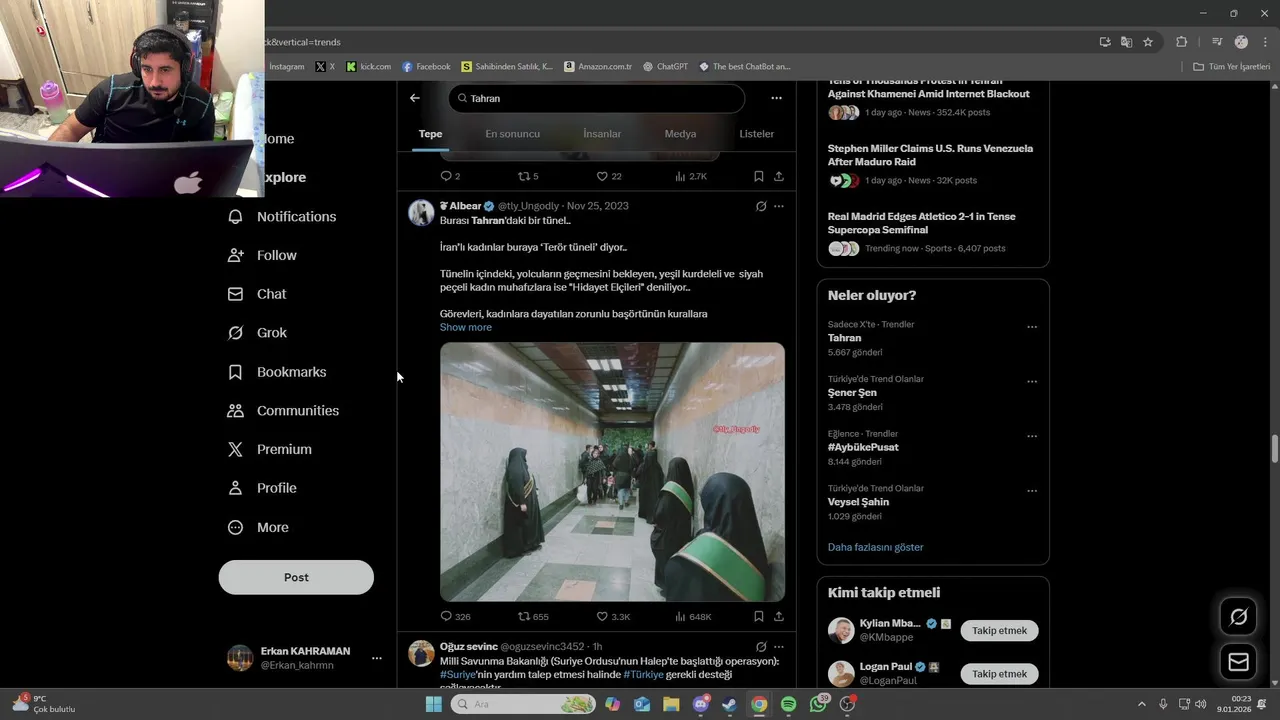
Task: Bookmark page with Chrome star icon
Action: (x=1148, y=42)
